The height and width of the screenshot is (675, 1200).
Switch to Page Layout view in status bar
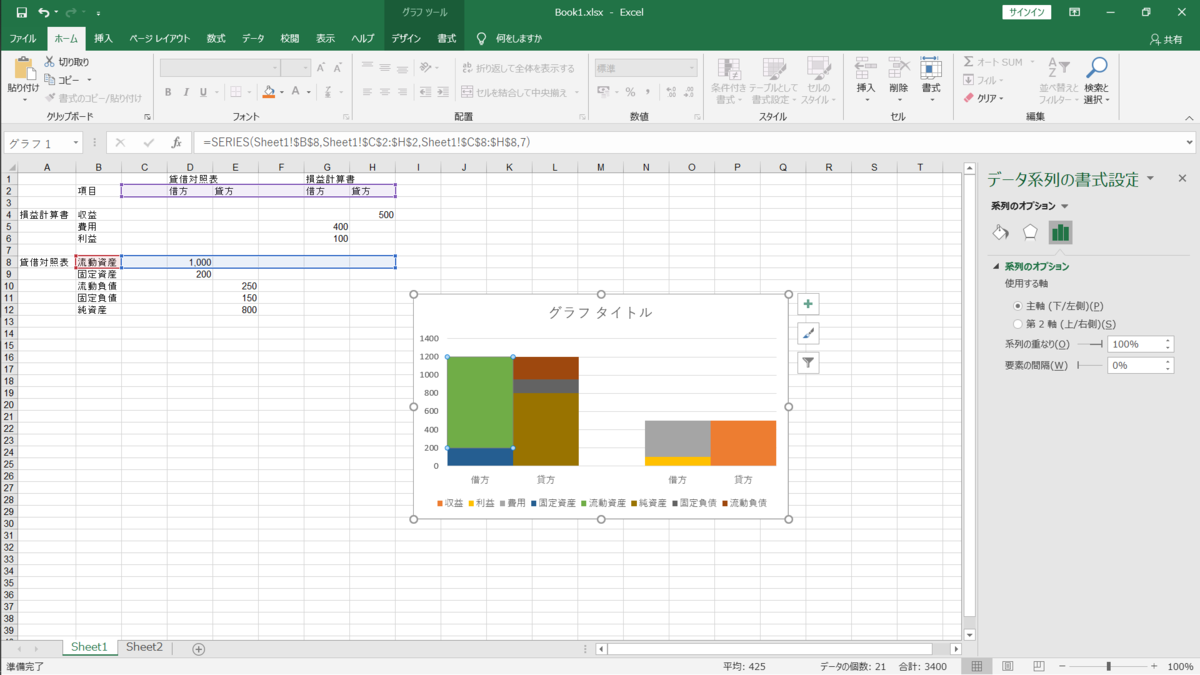click(1008, 666)
